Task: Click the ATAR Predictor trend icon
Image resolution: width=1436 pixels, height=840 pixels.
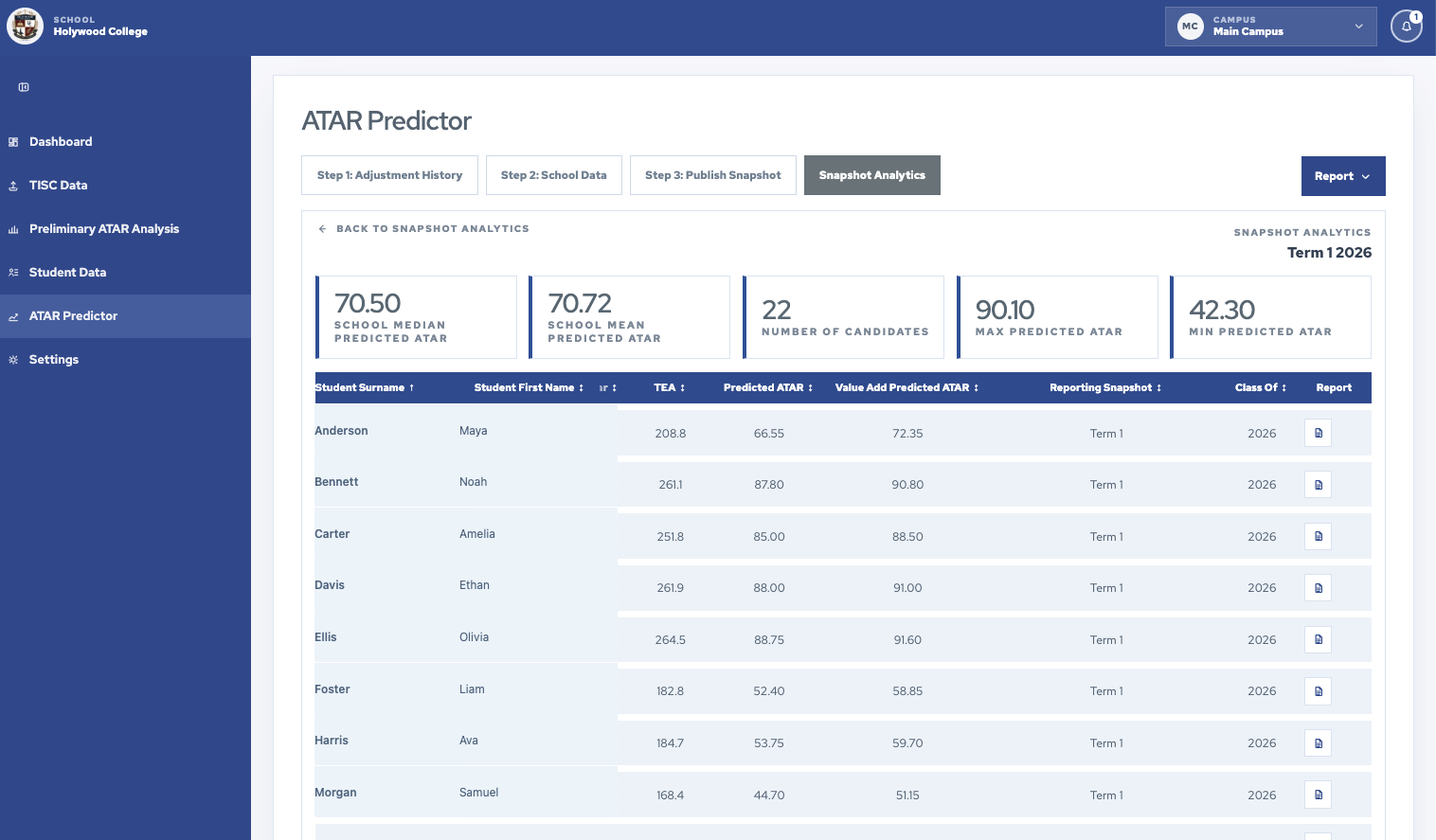Action: tap(13, 316)
